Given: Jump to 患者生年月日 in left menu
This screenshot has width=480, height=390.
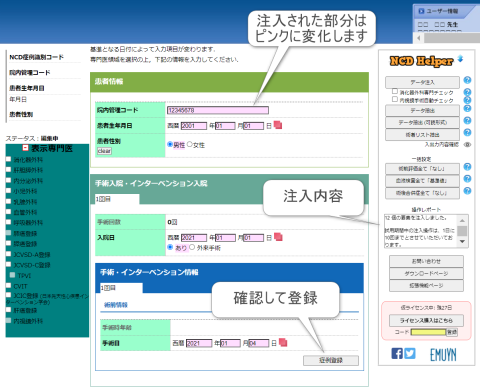Looking at the screenshot, I should pos(27,88).
